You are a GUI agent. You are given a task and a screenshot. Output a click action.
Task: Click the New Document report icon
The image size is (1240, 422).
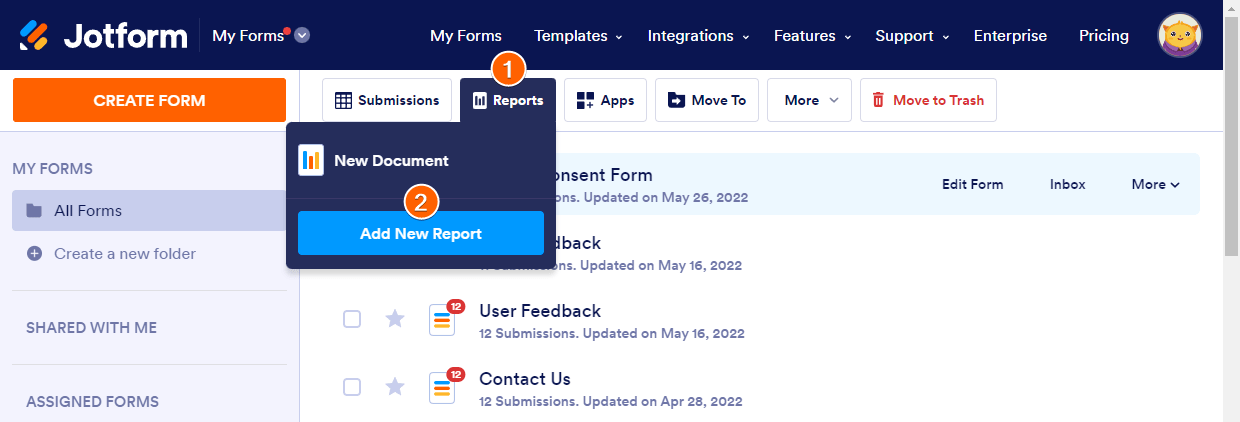coord(311,160)
